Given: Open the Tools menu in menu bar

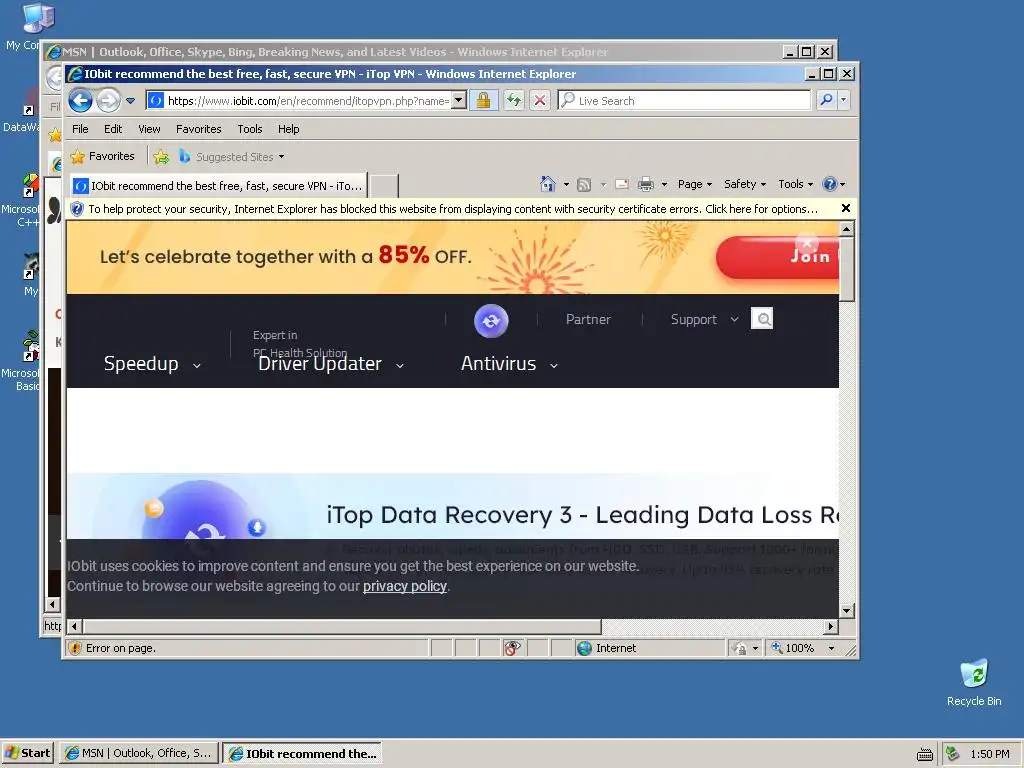Looking at the screenshot, I should coord(249,129).
